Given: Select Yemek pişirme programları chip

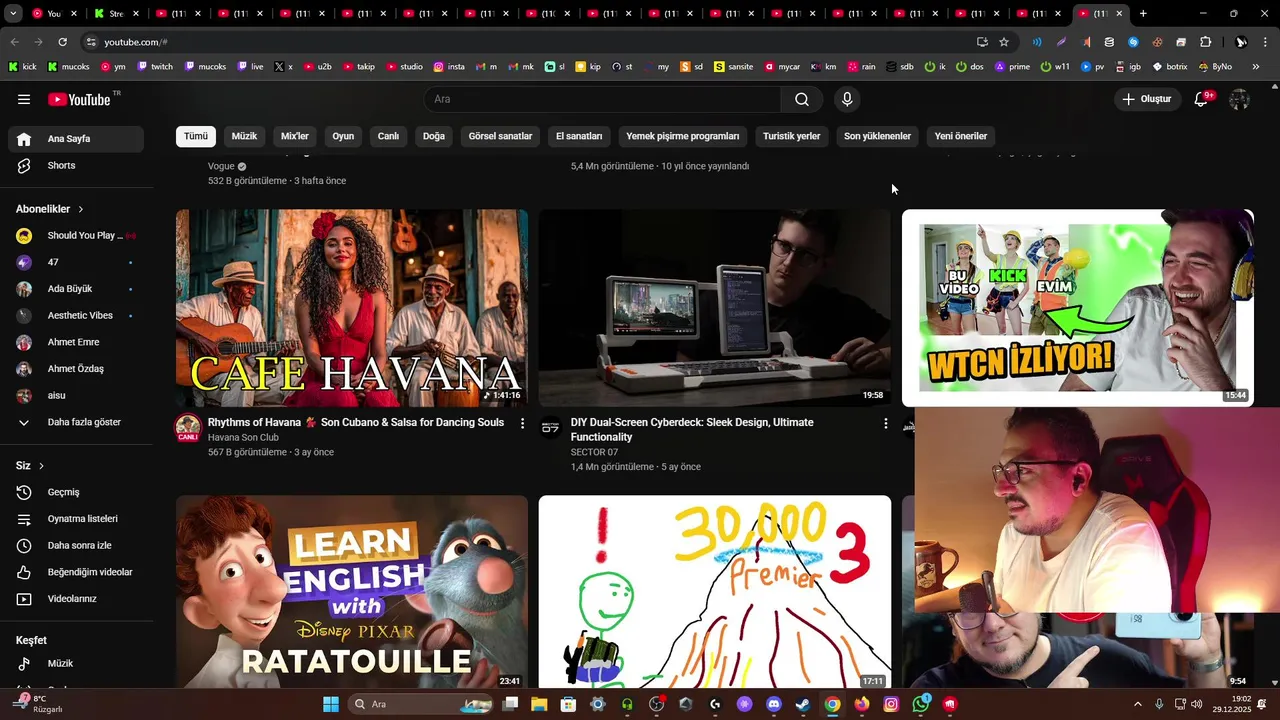Looking at the screenshot, I should [x=683, y=136].
